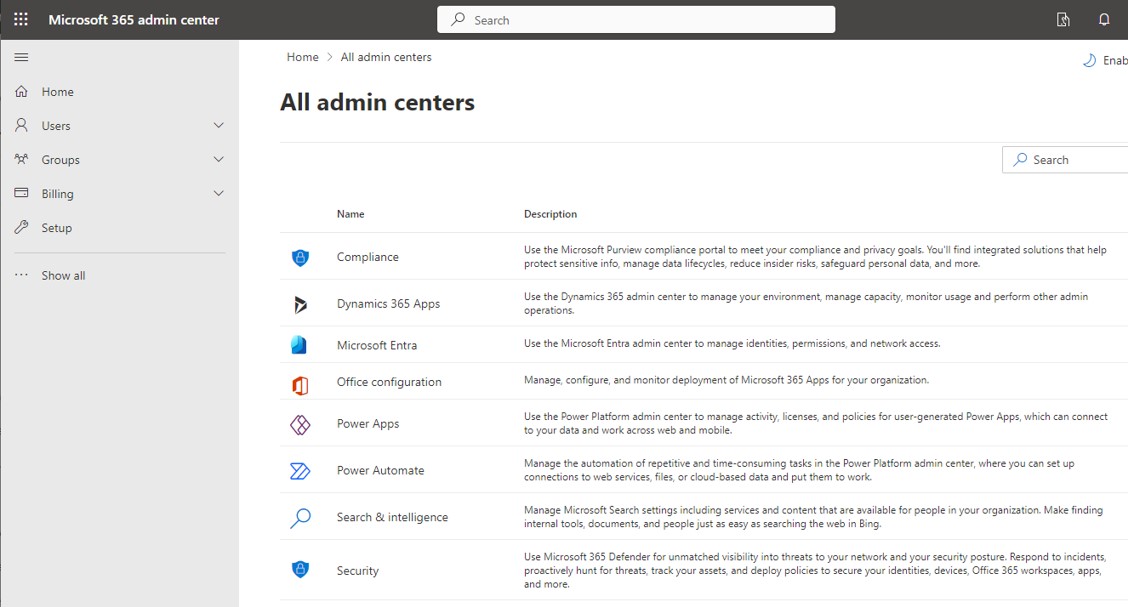Click the Office configuration icon

300,385
